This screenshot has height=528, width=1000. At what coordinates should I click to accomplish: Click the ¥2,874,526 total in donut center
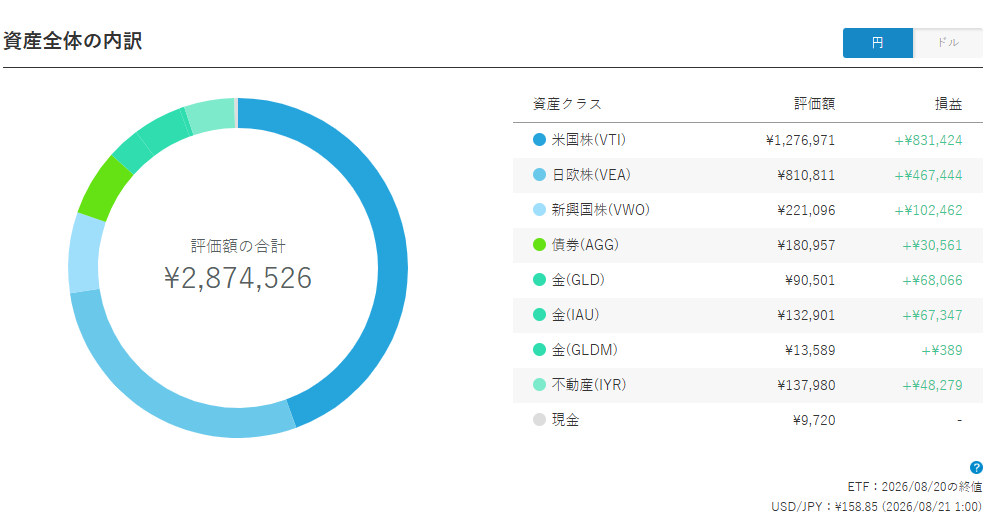click(x=238, y=278)
